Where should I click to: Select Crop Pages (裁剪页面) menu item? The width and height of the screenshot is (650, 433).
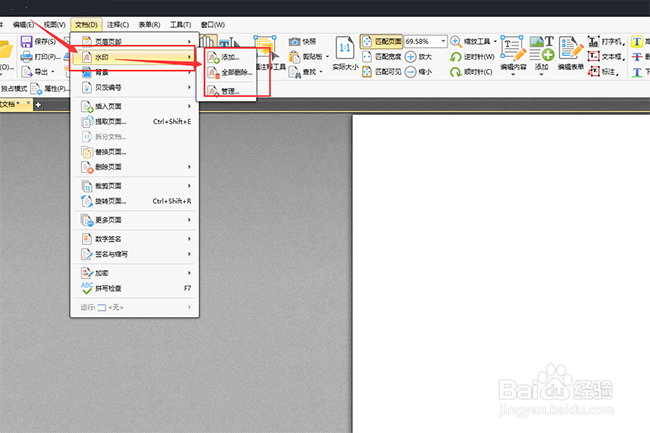(134, 186)
